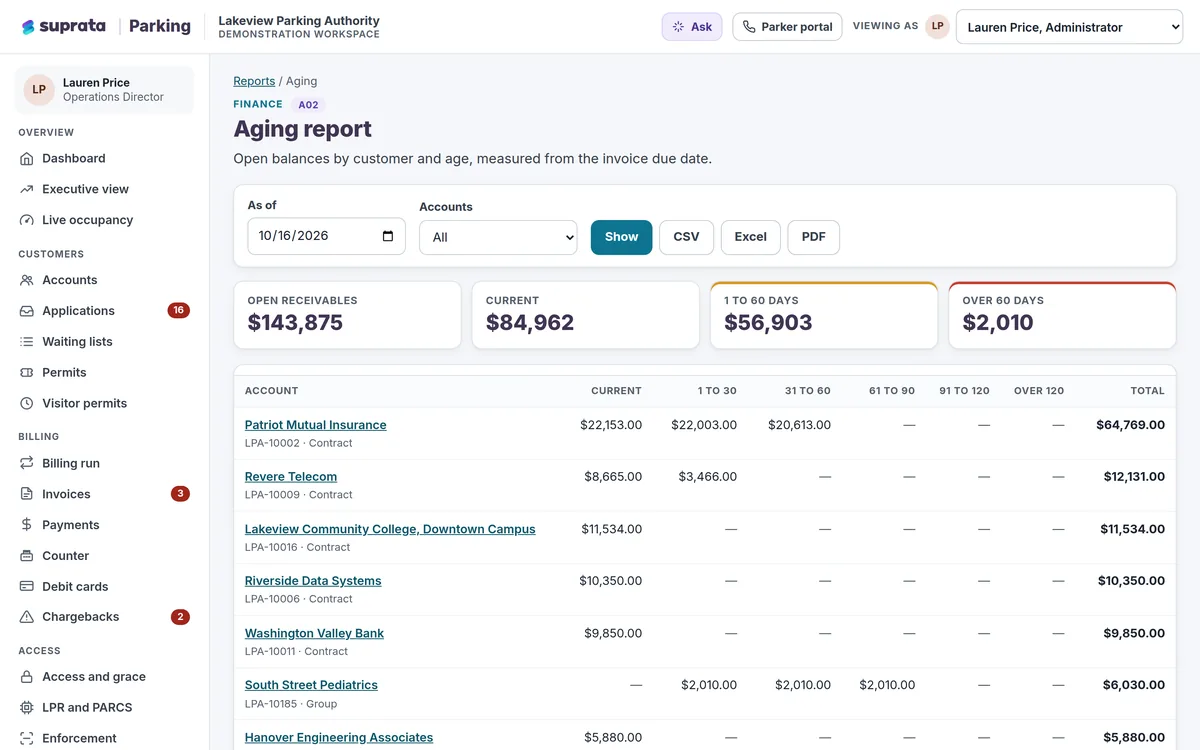Open the Parker portal button
The height and width of the screenshot is (750, 1200).
[787, 27]
